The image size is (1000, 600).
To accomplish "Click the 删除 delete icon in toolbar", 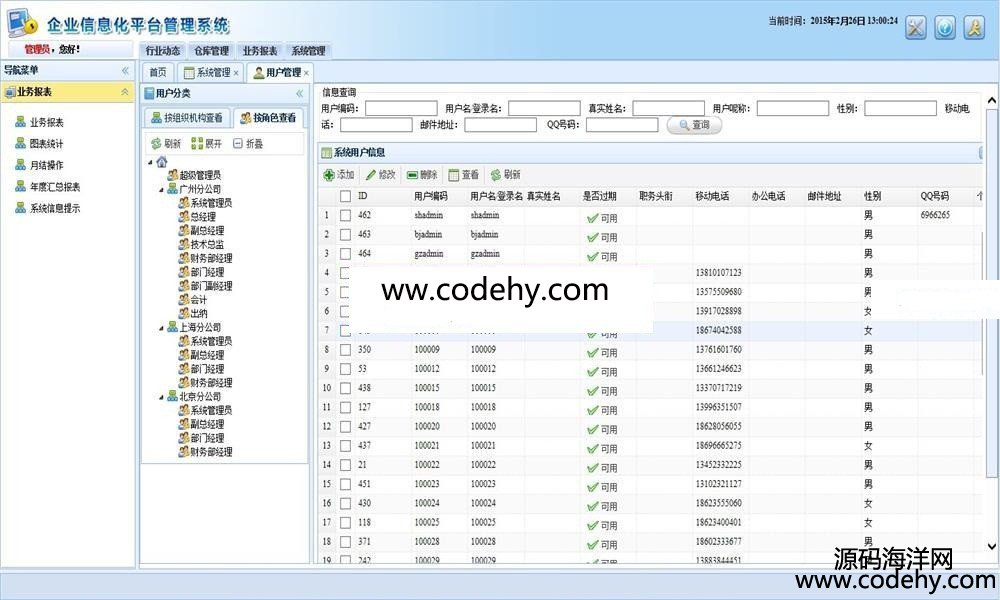I will point(412,174).
